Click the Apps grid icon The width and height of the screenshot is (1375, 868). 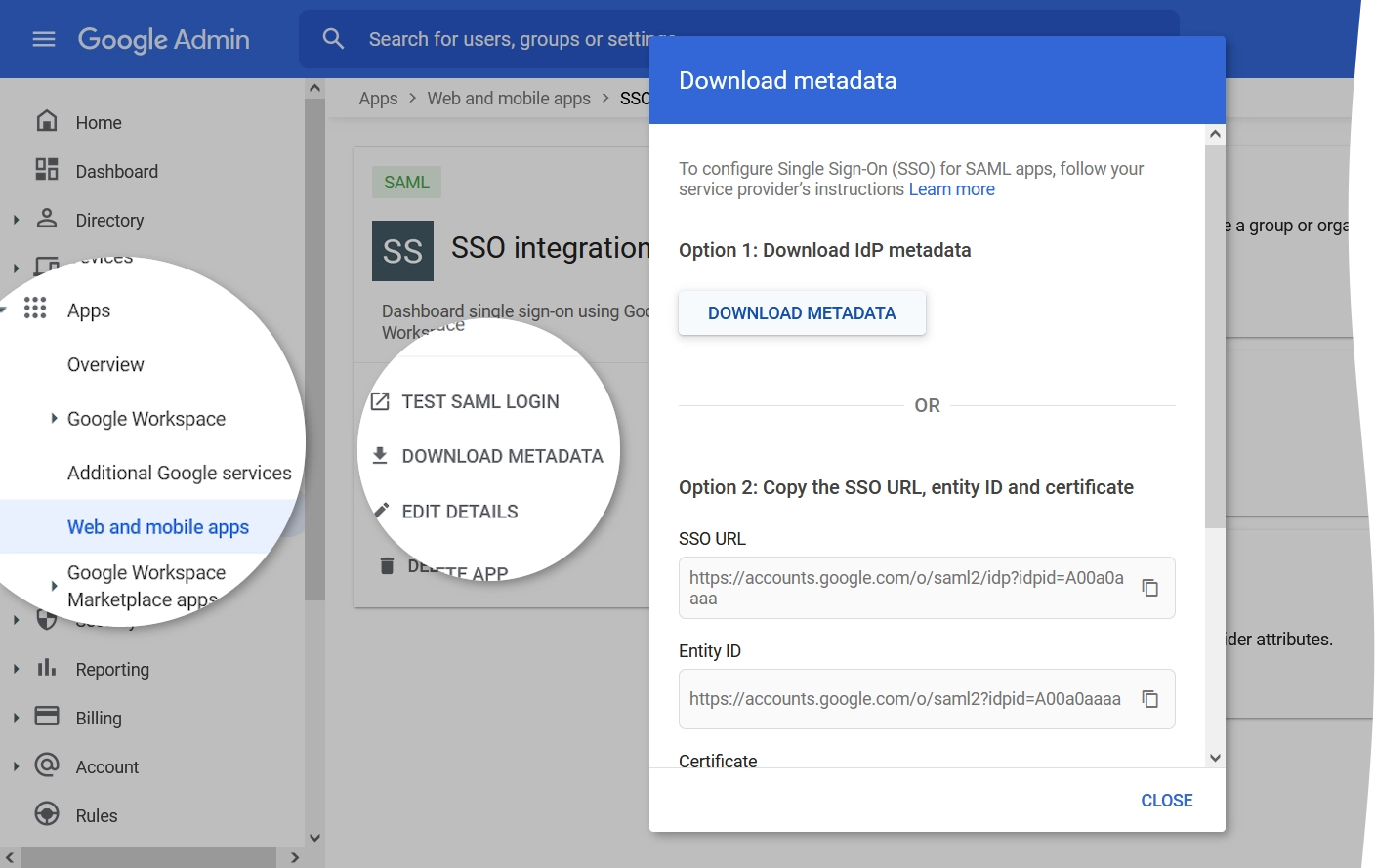click(35, 309)
